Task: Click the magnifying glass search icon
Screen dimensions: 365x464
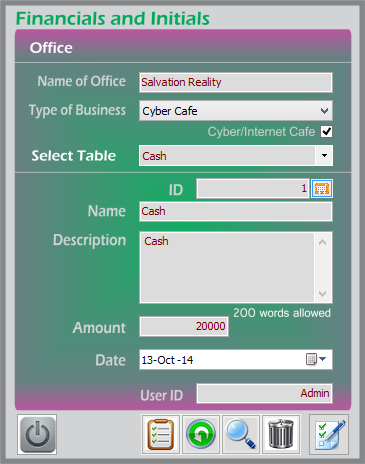Action: tap(241, 434)
